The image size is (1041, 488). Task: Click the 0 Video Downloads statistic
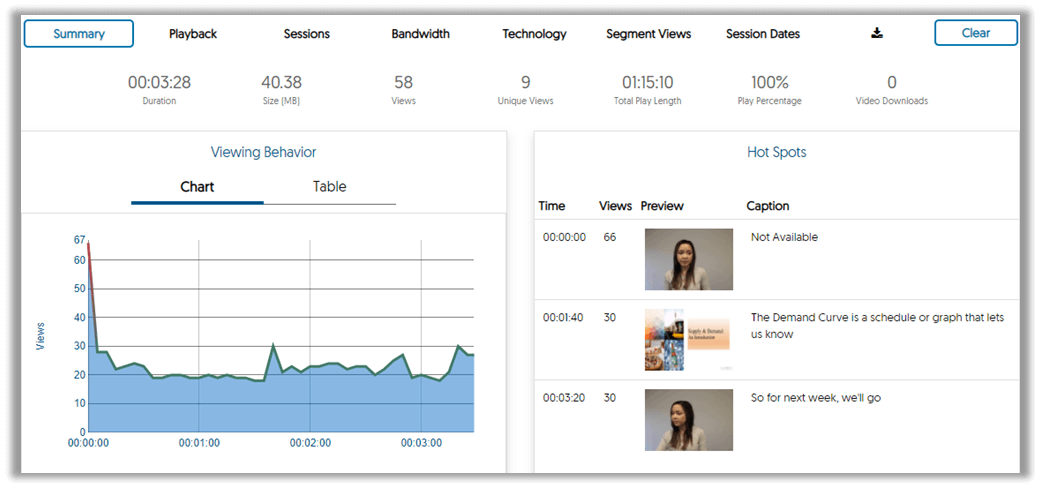892,82
